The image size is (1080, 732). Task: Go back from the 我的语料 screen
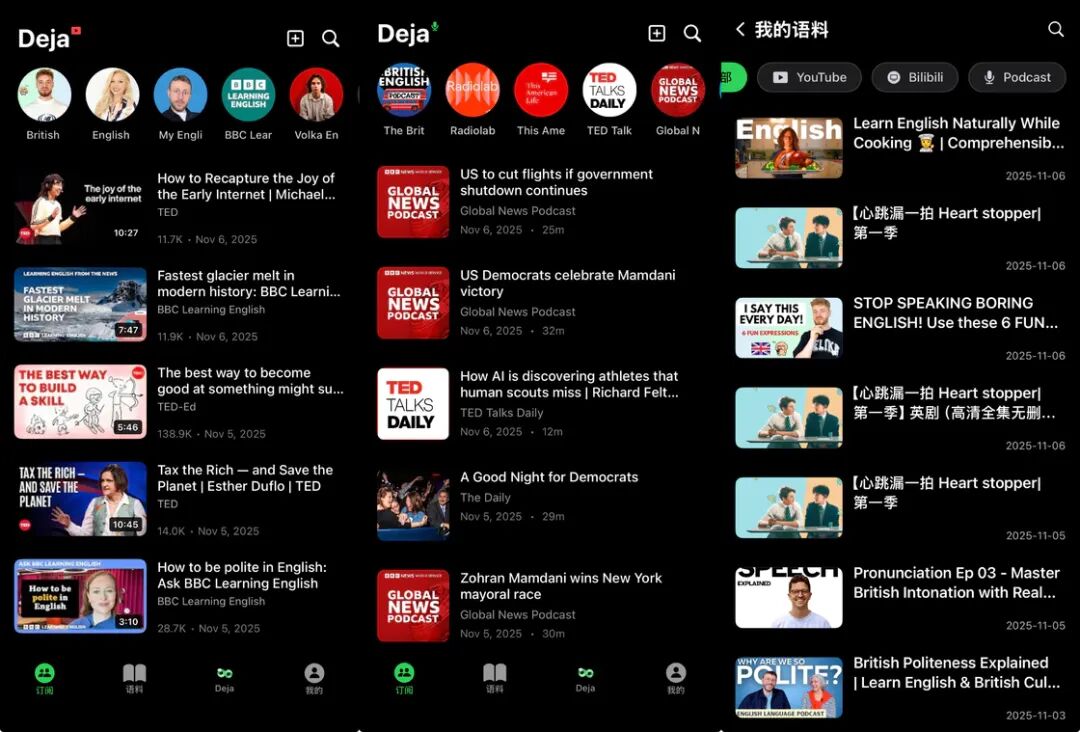[740, 29]
